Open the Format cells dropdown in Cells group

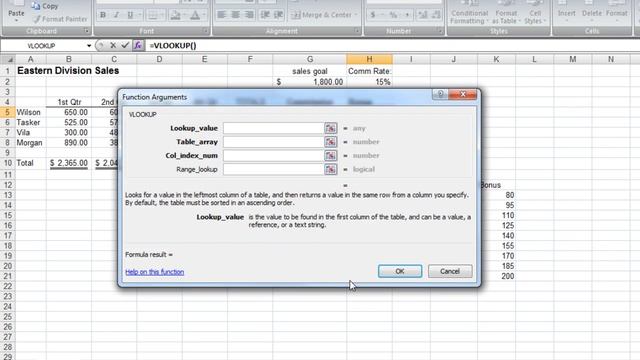click(x=616, y=12)
